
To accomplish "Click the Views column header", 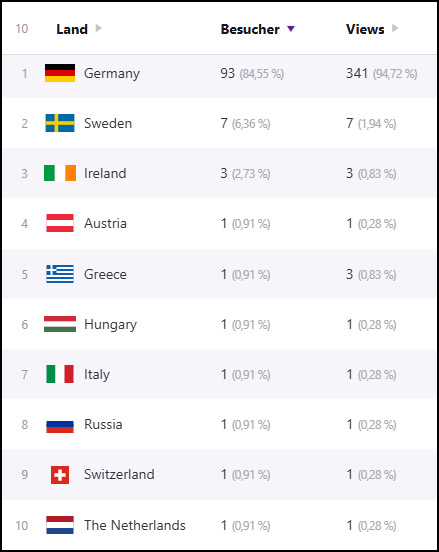I will coord(365,29).
